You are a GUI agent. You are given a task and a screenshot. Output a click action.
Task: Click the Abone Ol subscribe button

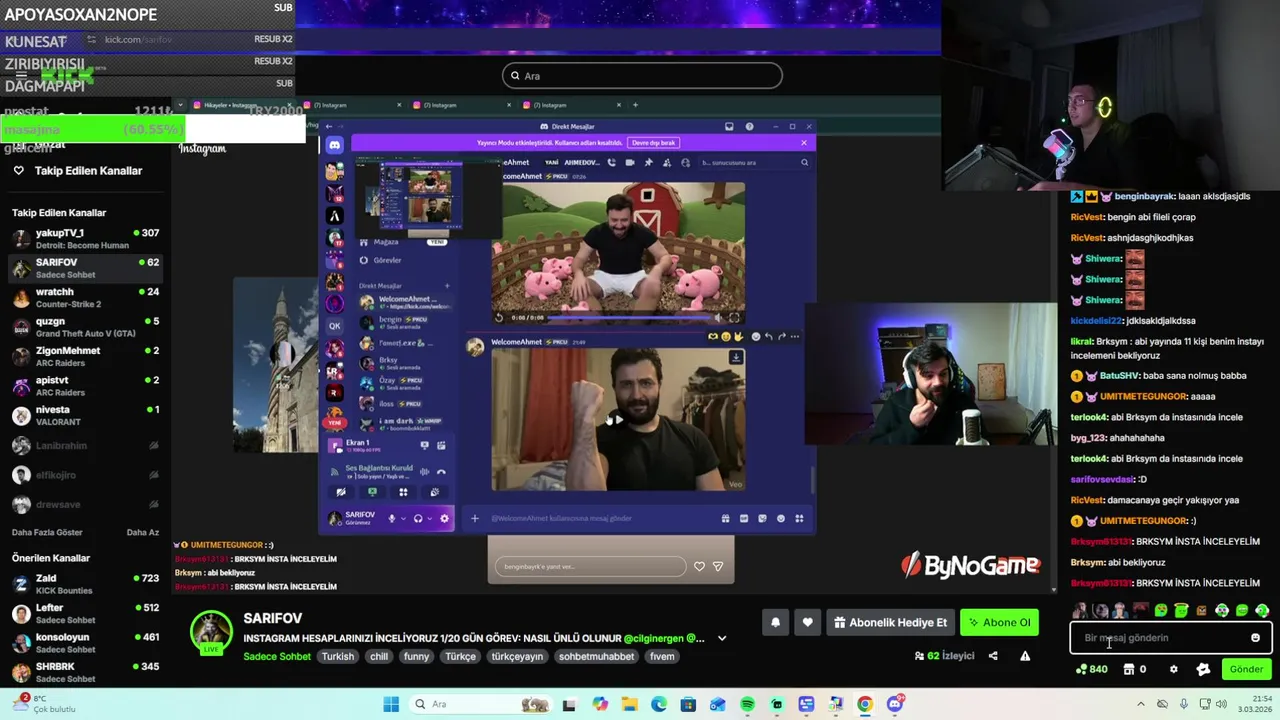click(x=999, y=622)
